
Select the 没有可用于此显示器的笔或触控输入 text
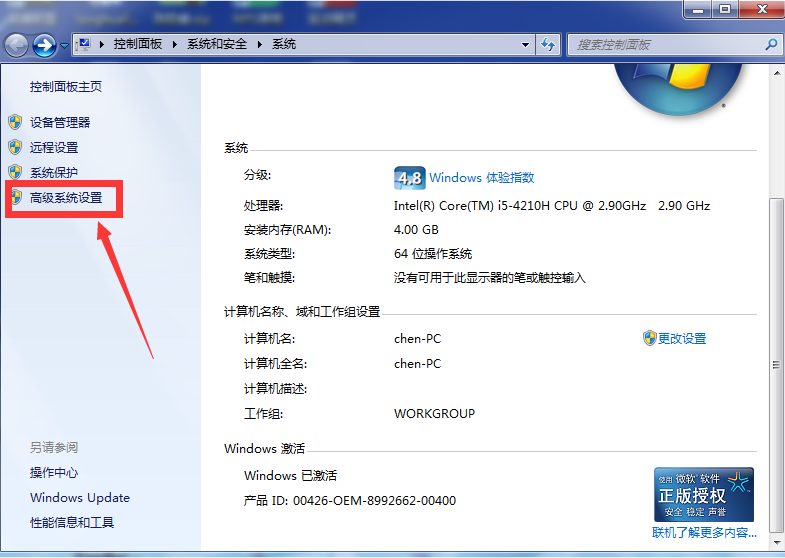[490, 278]
